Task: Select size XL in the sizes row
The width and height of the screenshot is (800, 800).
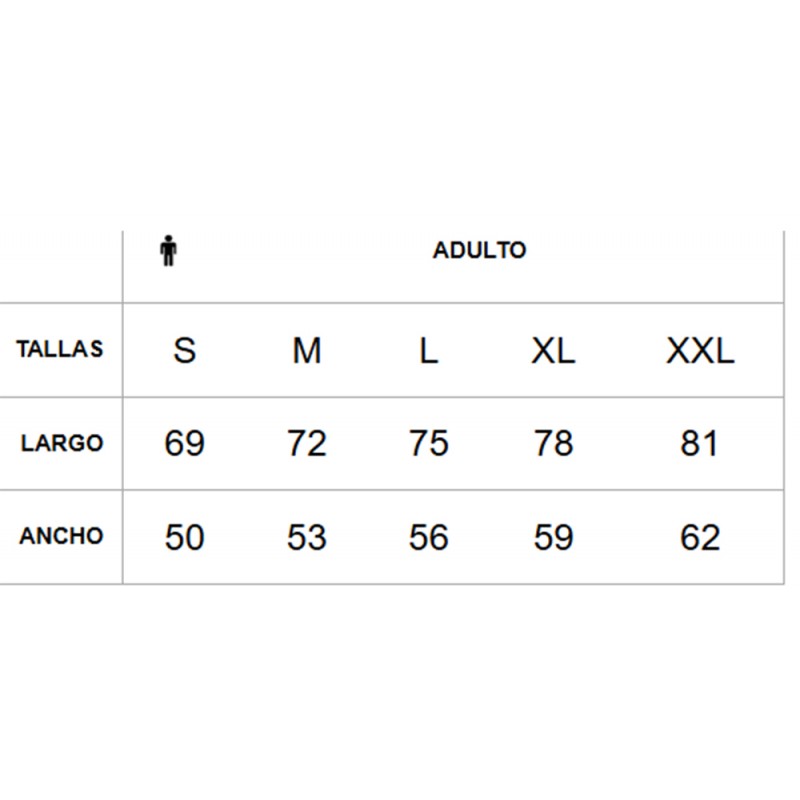Action: point(553,351)
